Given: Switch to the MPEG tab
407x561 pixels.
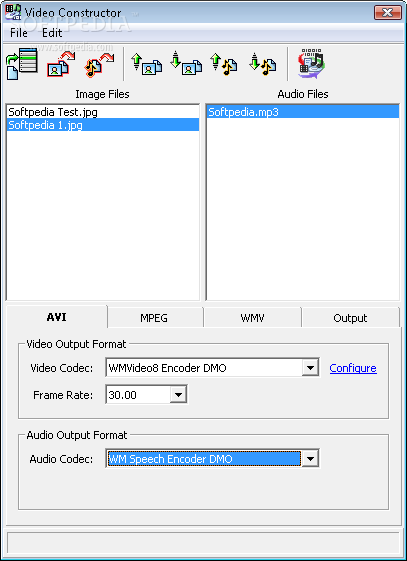Looking at the screenshot, I should [154, 318].
